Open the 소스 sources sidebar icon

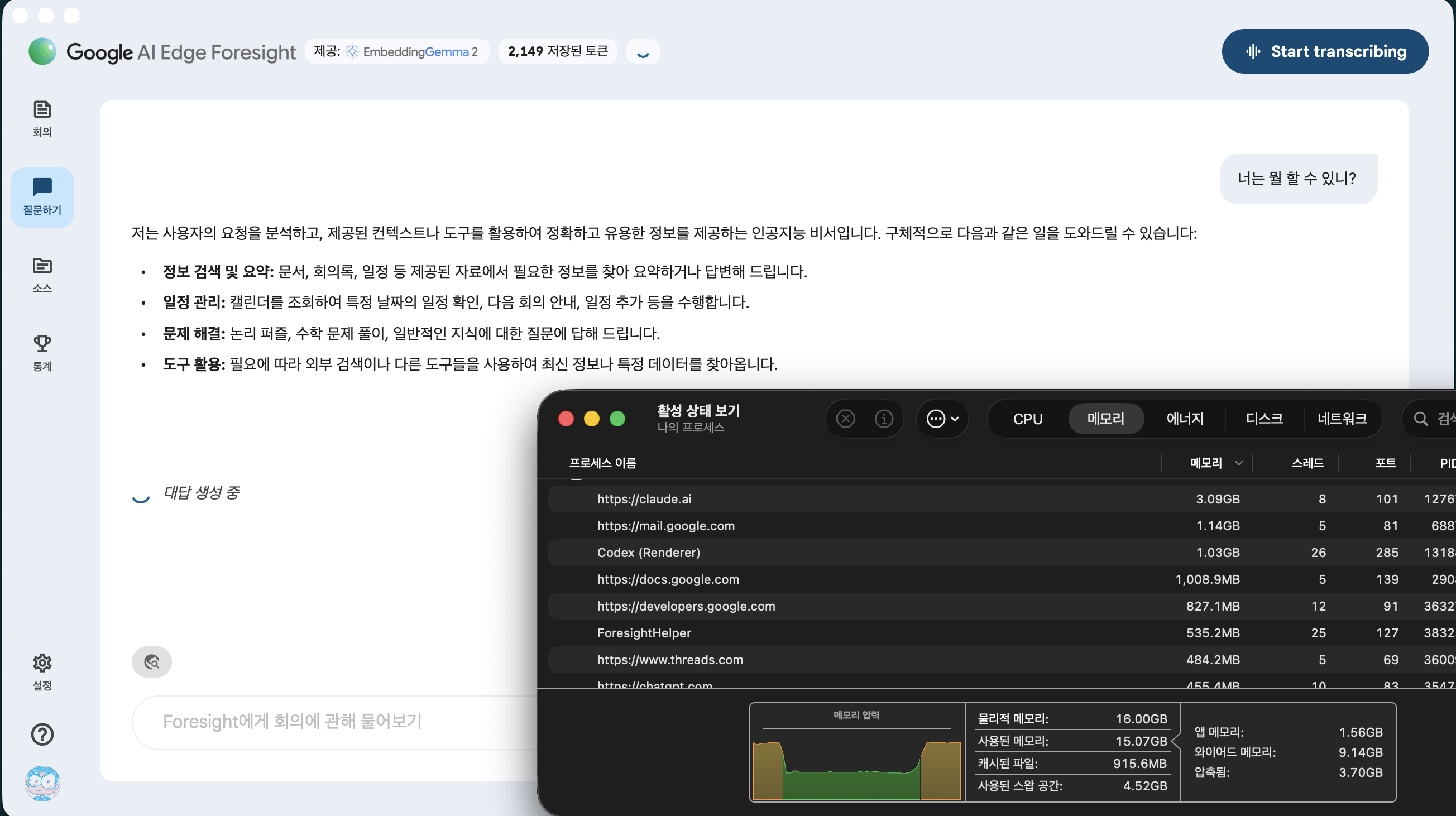[x=42, y=275]
